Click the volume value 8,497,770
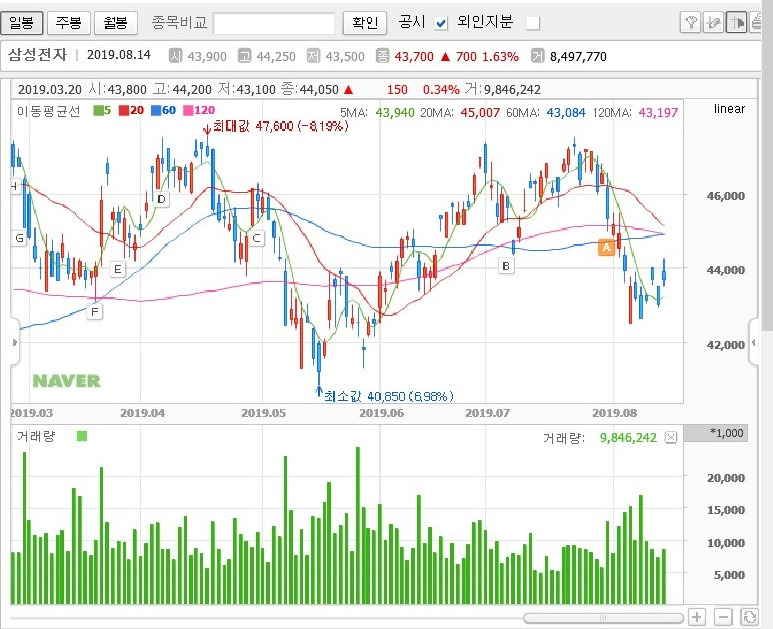This screenshot has height=629, width=773. pos(578,57)
